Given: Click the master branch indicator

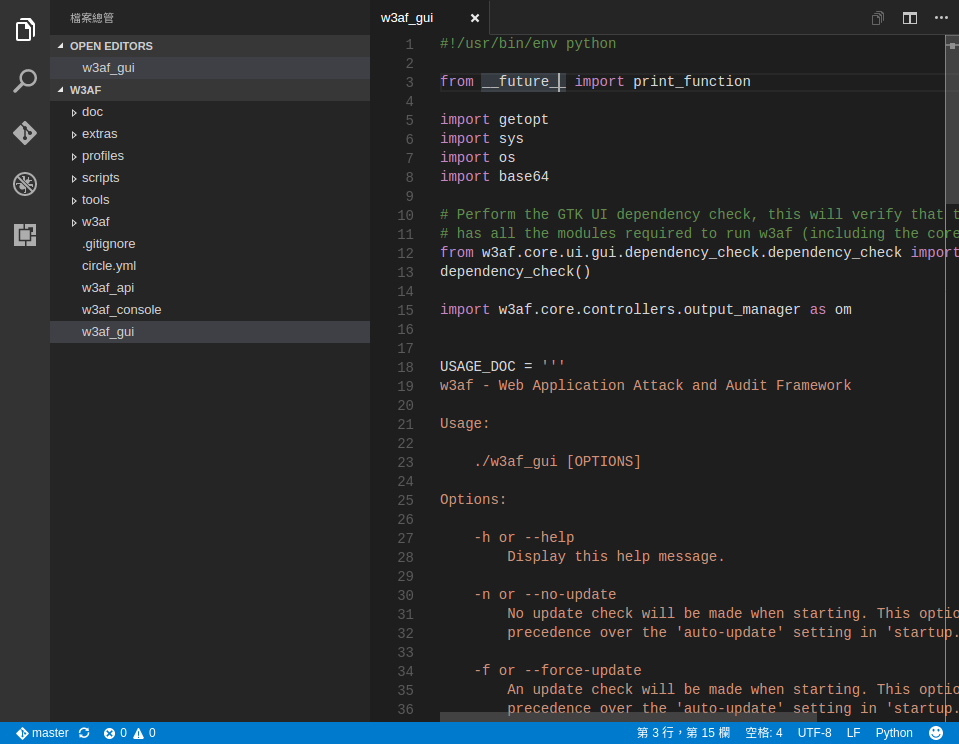Looking at the screenshot, I should tap(43, 733).
